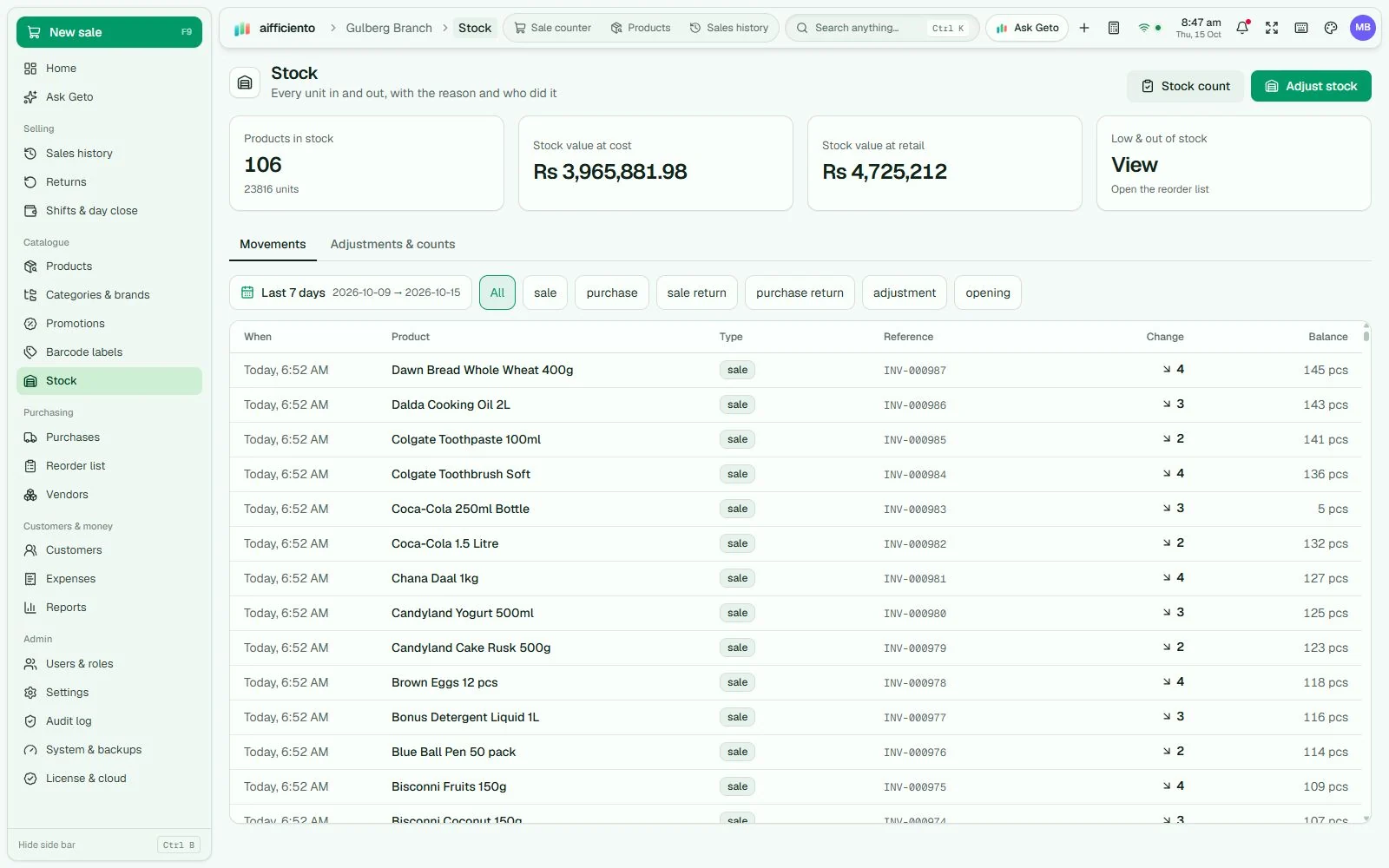1389x868 pixels.
Task: Filter movements by opening type
Action: coord(988,293)
